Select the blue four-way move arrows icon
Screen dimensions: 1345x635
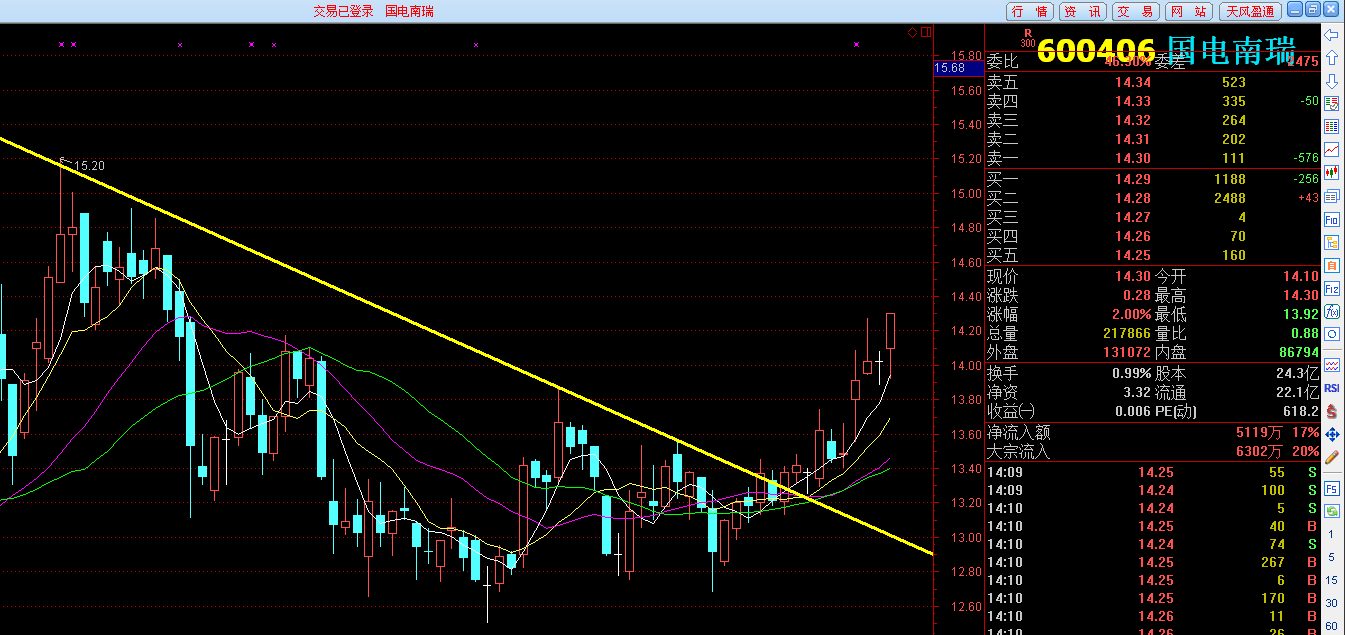[x=1331, y=433]
